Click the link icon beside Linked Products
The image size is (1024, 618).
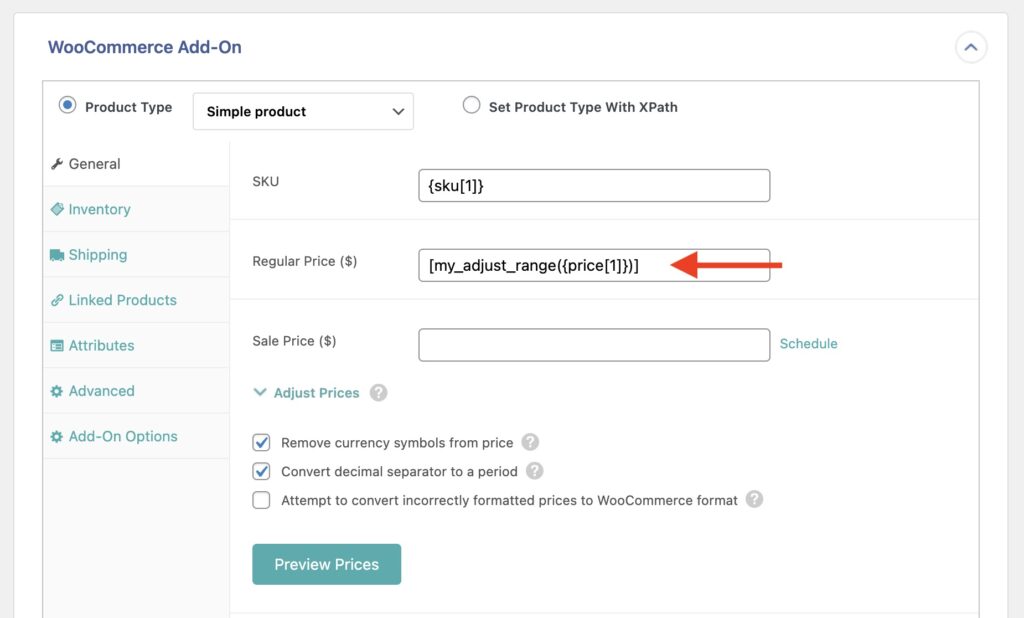60,299
